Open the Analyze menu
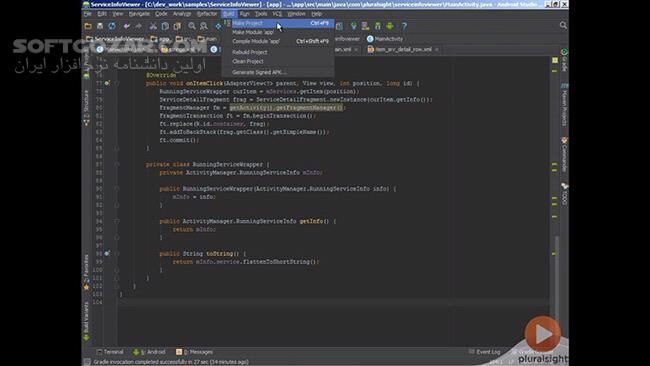This screenshot has width=650, height=366. point(182,14)
